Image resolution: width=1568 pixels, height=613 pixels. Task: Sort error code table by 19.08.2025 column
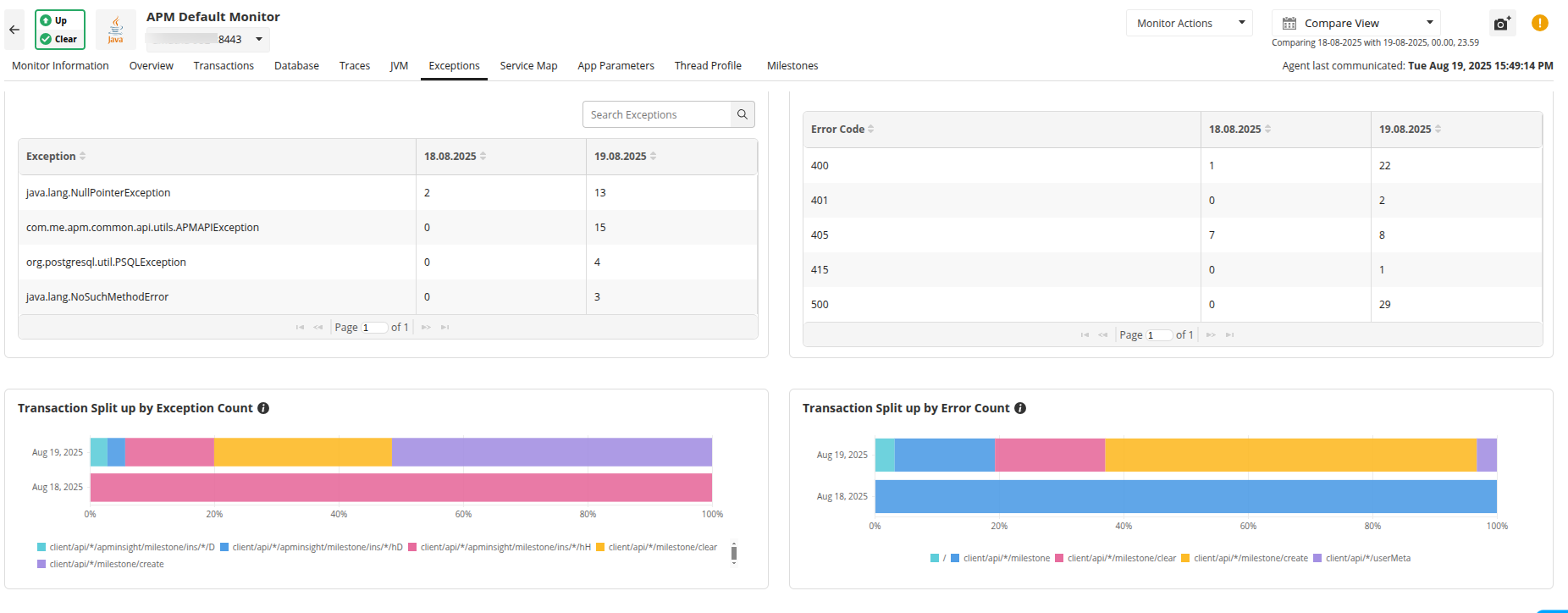[x=1438, y=130]
